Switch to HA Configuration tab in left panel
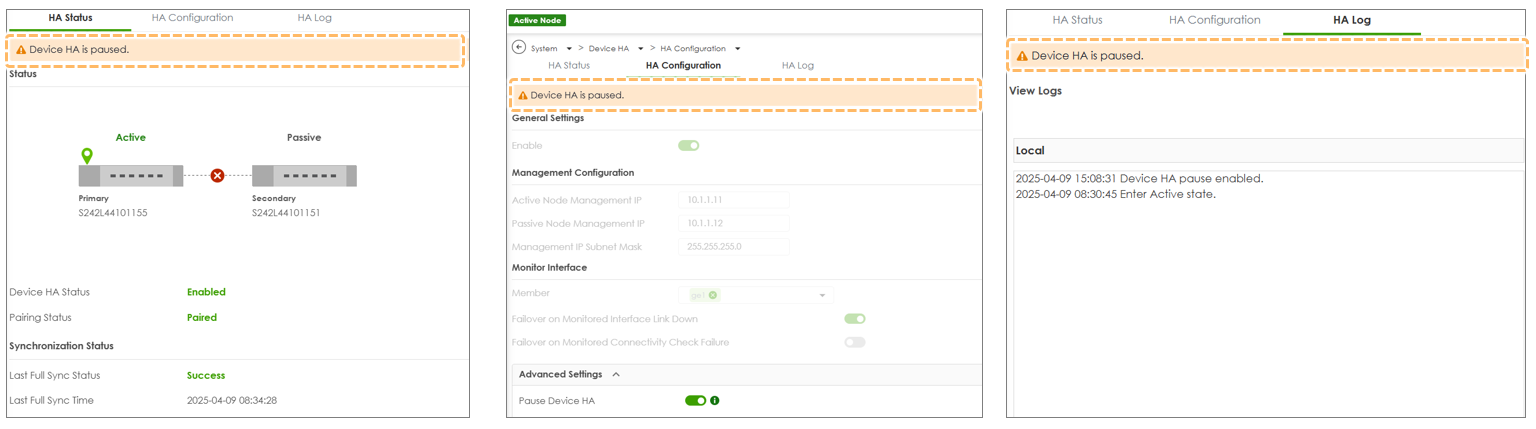Screen dimensions: 1536x429 click(192, 18)
